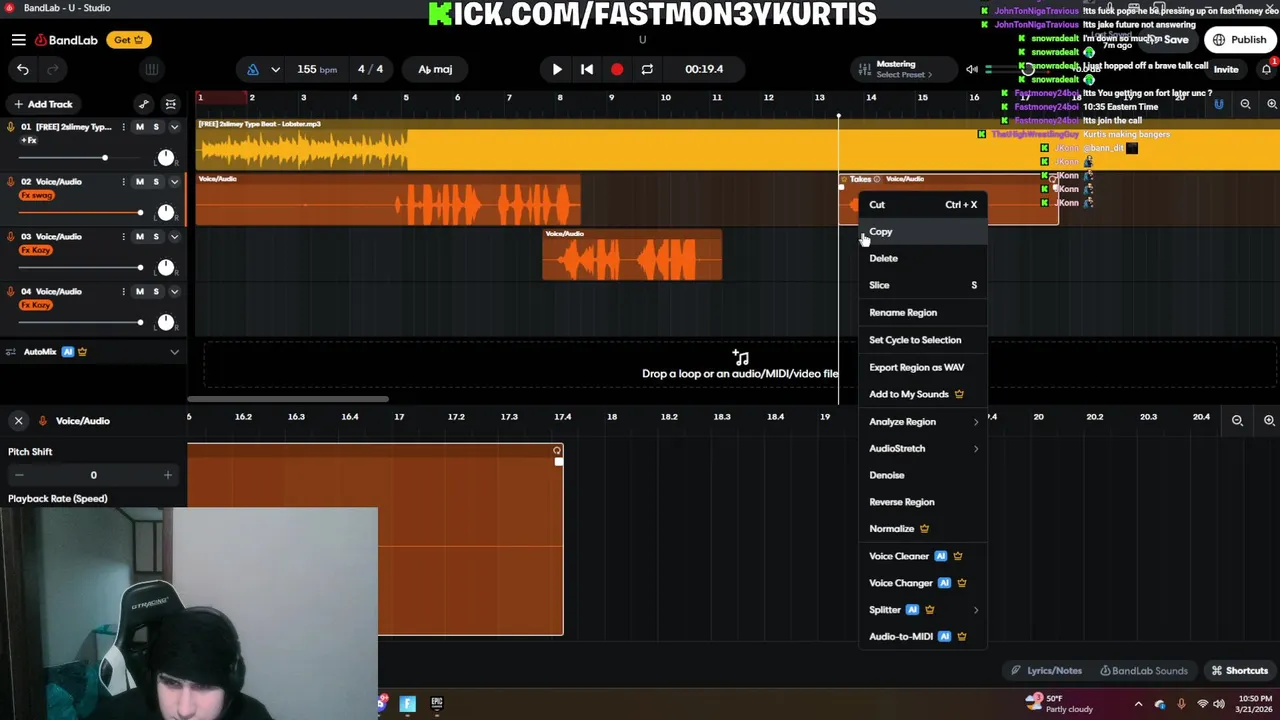Viewport: 1280px width, 720px height.
Task: Adjust the track 02 pan knob
Action: click(166, 212)
